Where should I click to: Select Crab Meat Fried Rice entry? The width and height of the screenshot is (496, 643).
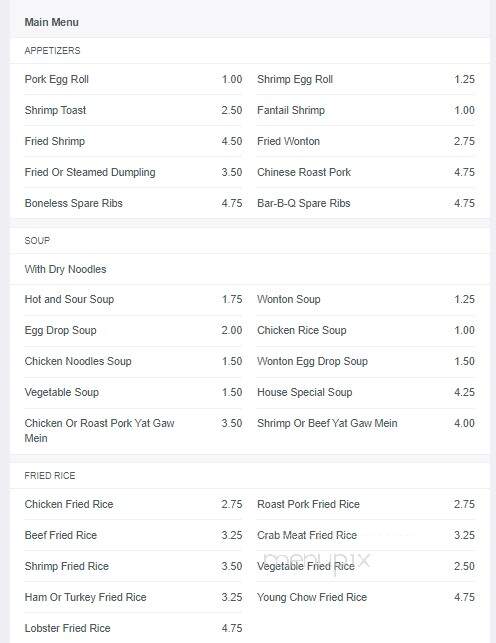click(x=307, y=535)
